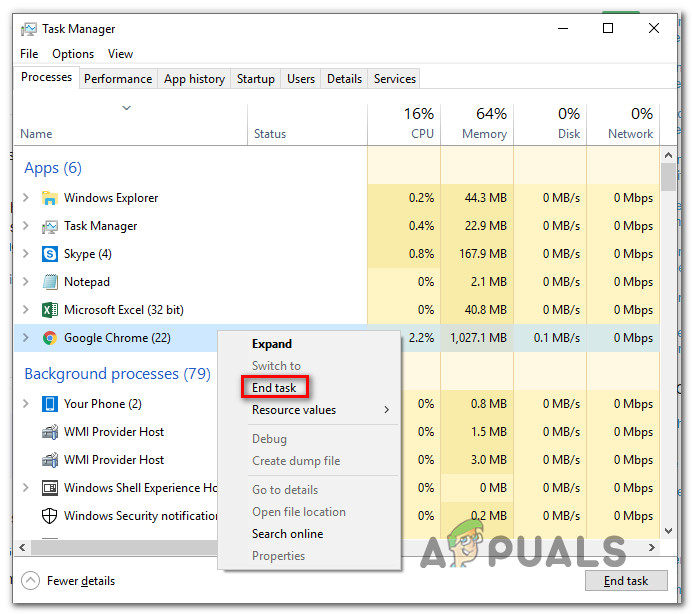Click the Fewer details link
The height and width of the screenshot is (614, 692).
point(81,581)
